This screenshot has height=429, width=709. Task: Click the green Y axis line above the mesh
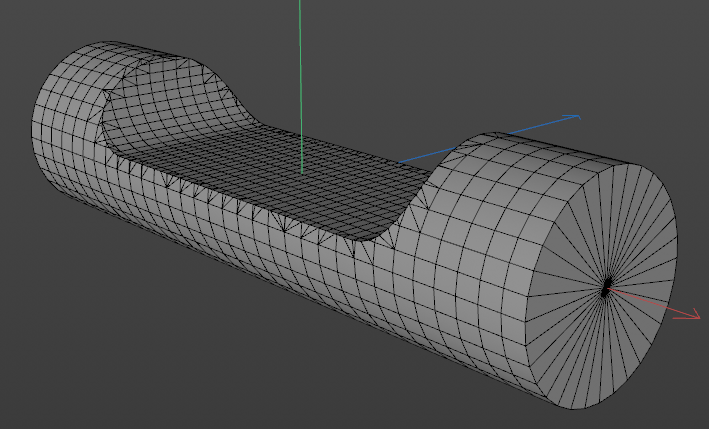coord(299,60)
